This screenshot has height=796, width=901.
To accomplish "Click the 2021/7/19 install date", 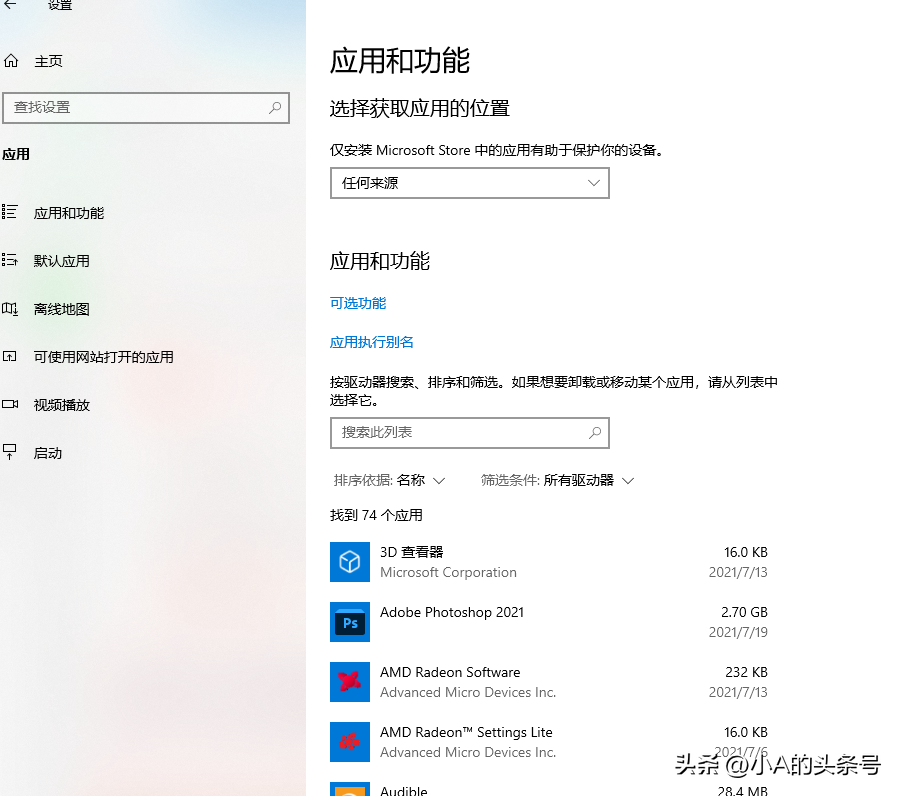I will coord(738,632).
